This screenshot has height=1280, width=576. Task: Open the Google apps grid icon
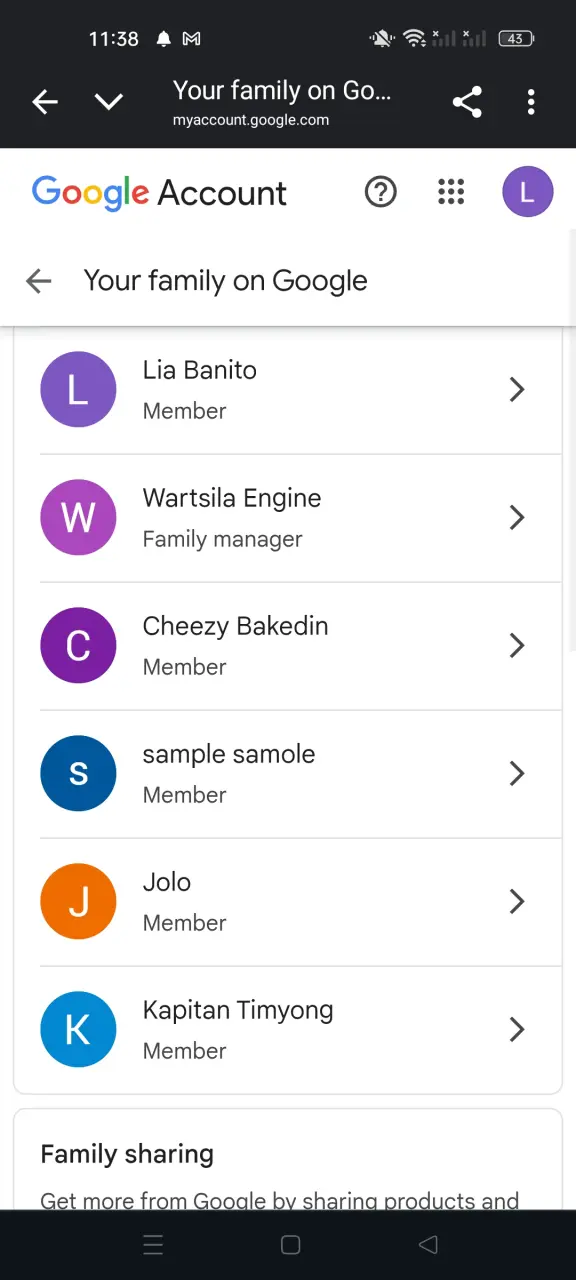tap(451, 192)
